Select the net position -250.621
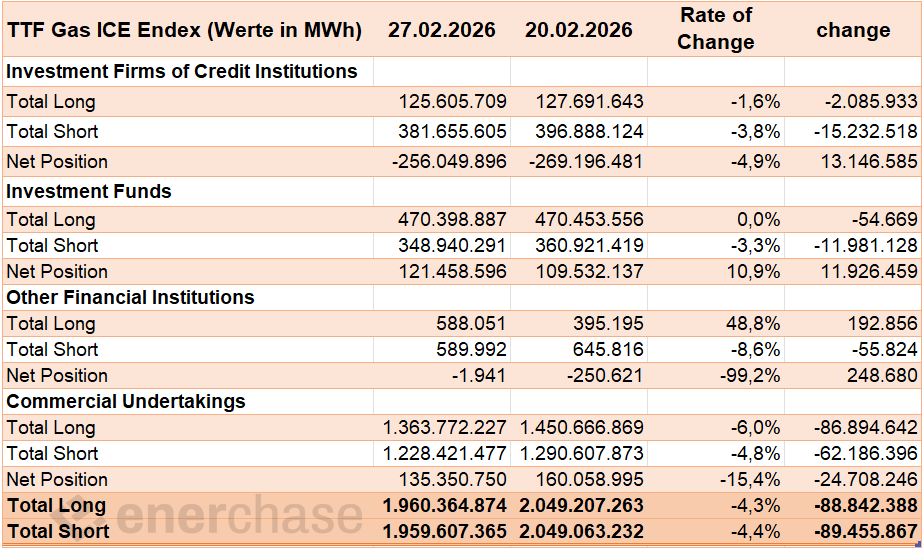This screenshot has height=548, width=922. click(605, 375)
